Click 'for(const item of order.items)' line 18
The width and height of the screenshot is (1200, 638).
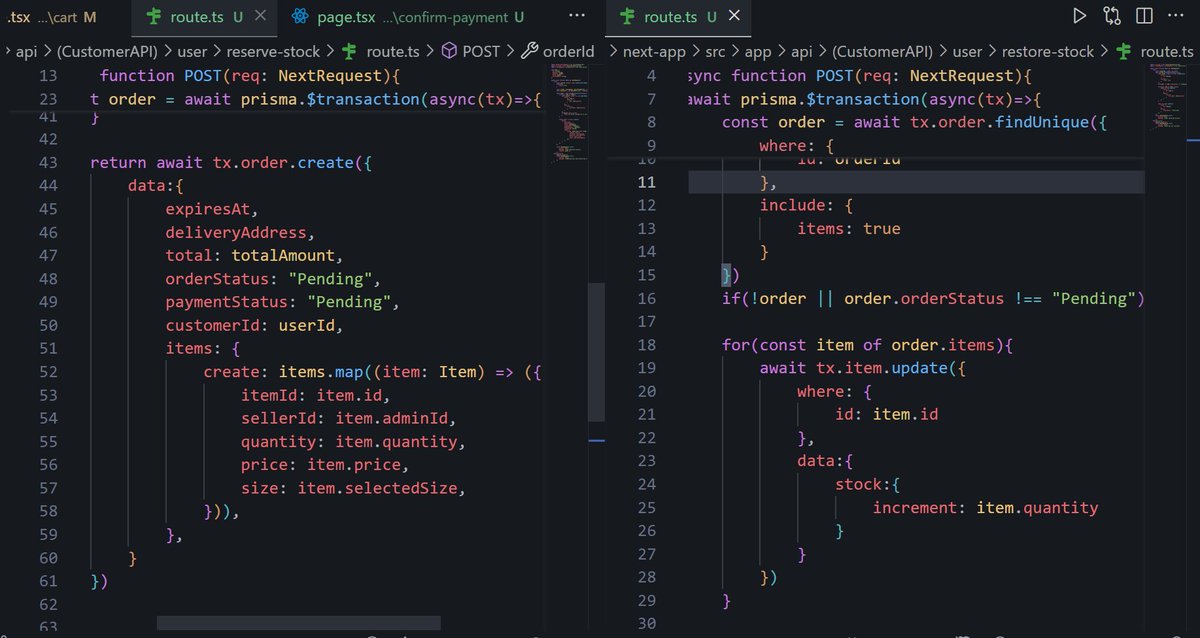(863, 344)
